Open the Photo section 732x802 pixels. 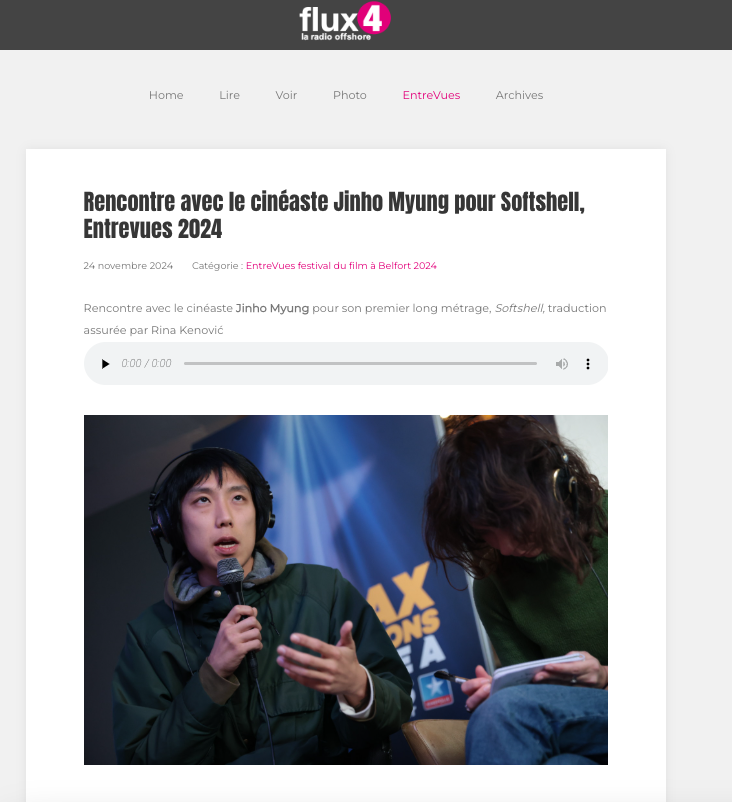(x=350, y=95)
